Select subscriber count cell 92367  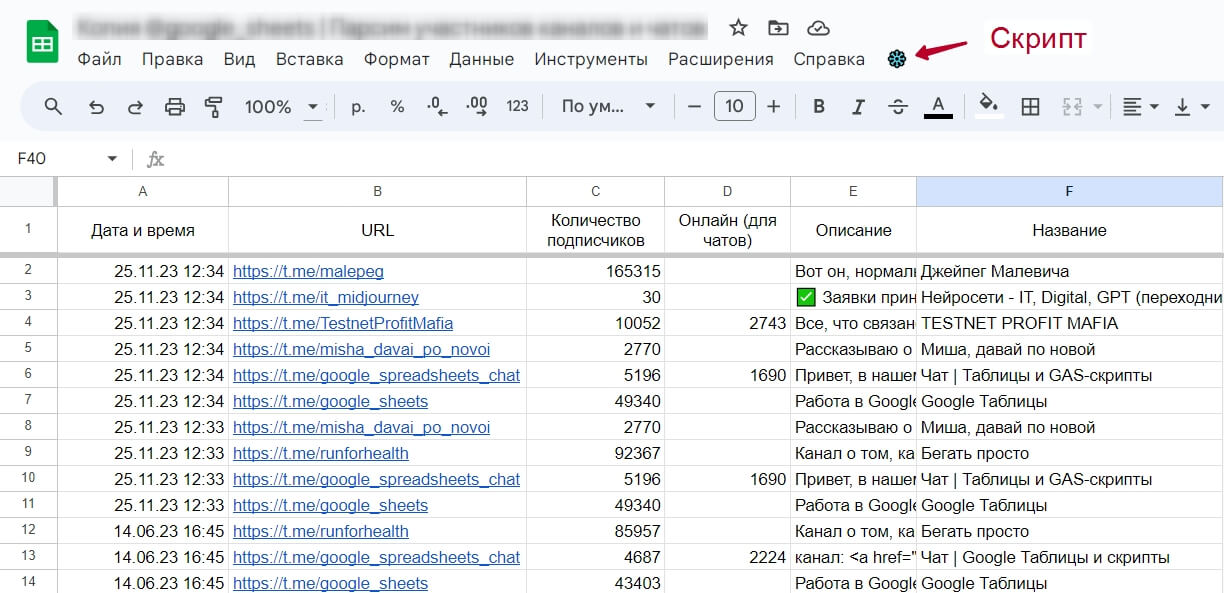[x=595, y=453]
